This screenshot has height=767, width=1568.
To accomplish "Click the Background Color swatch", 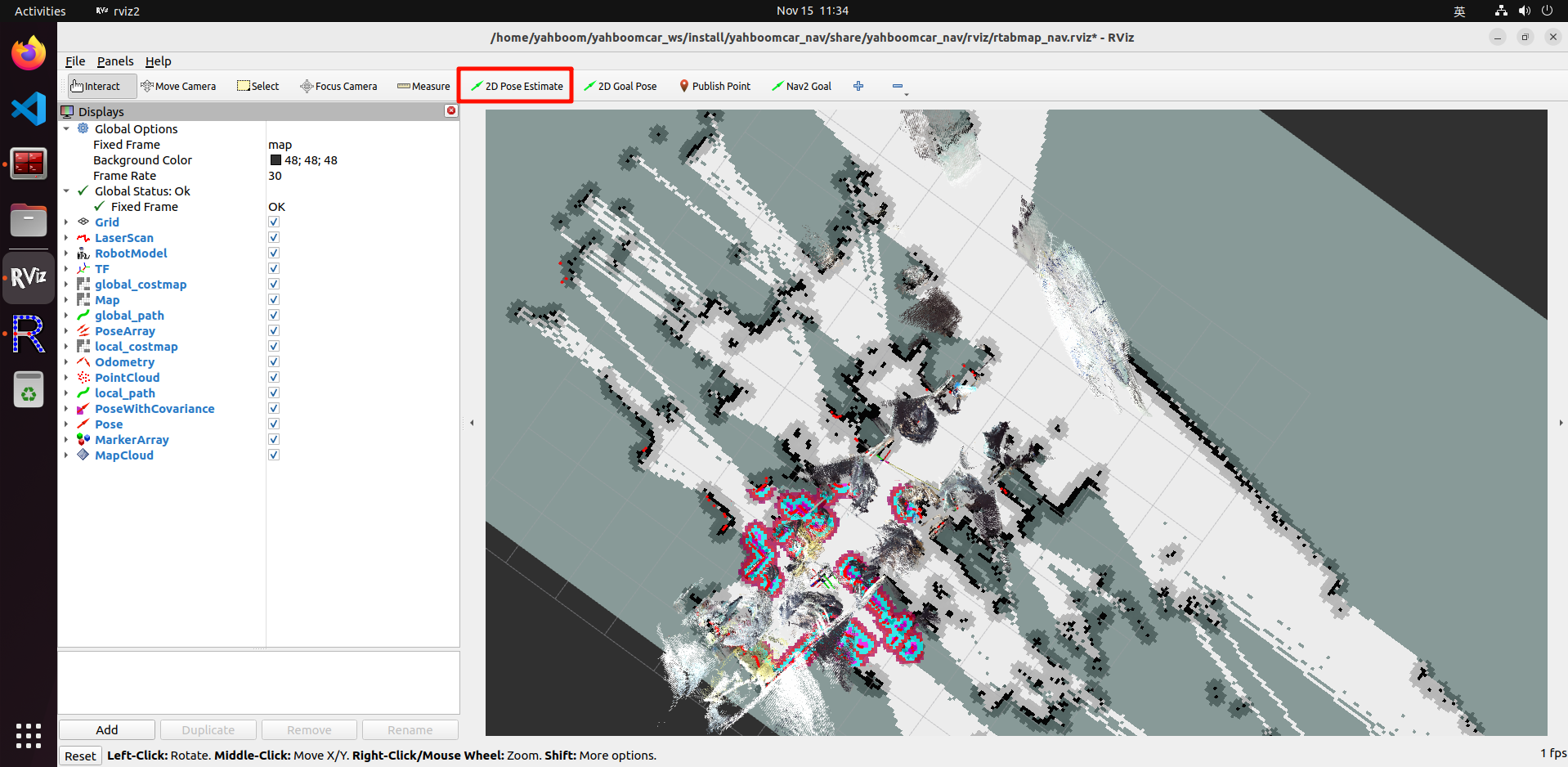I will (x=276, y=160).
